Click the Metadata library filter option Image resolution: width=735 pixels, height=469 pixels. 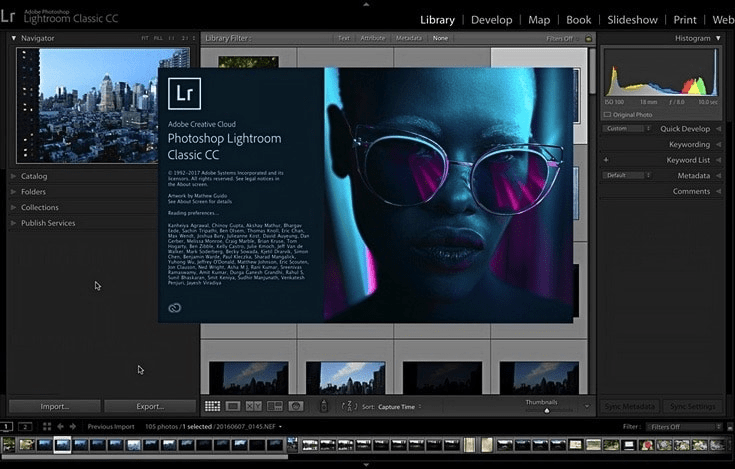point(408,38)
